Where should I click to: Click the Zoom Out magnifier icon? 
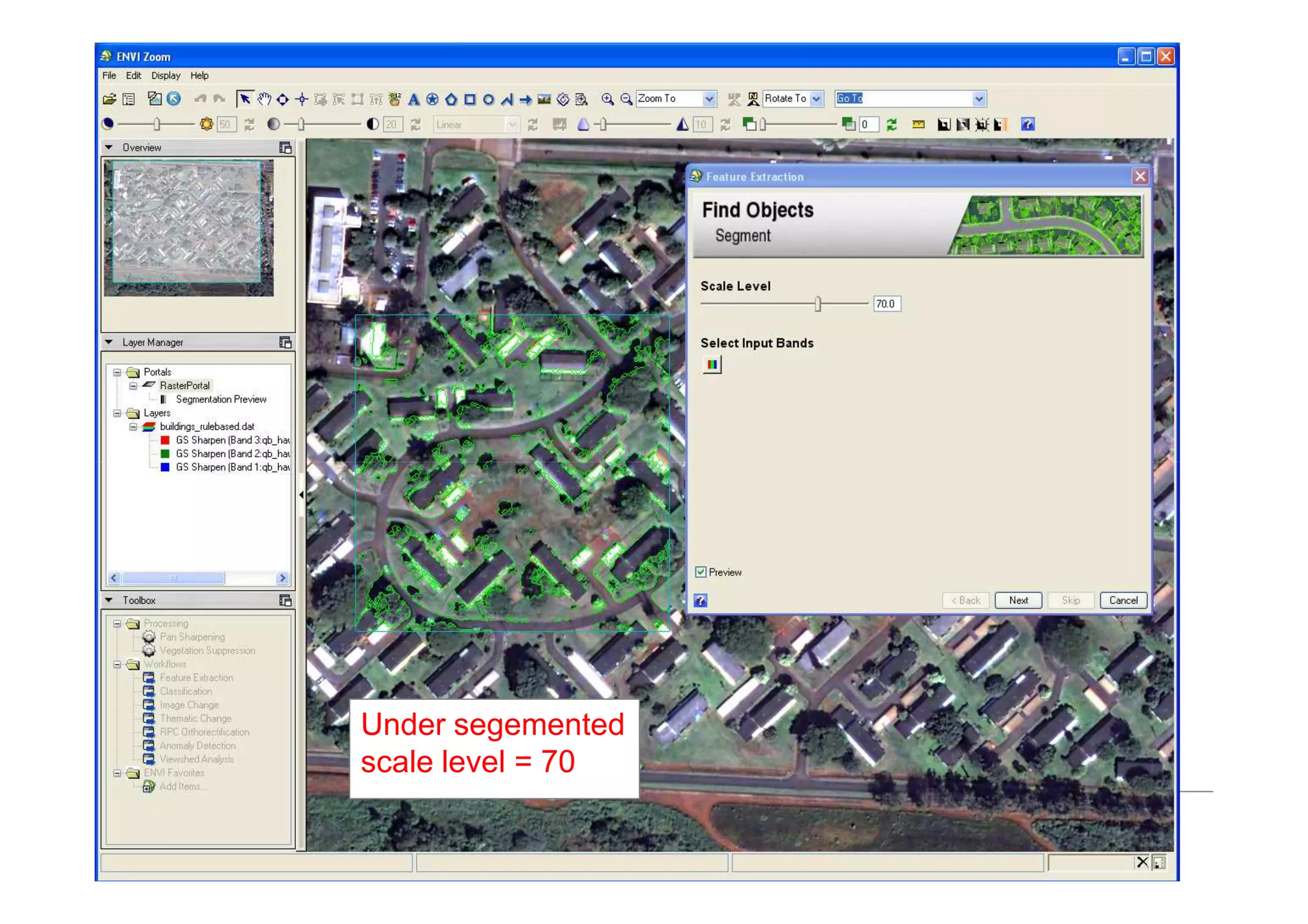click(x=627, y=99)
